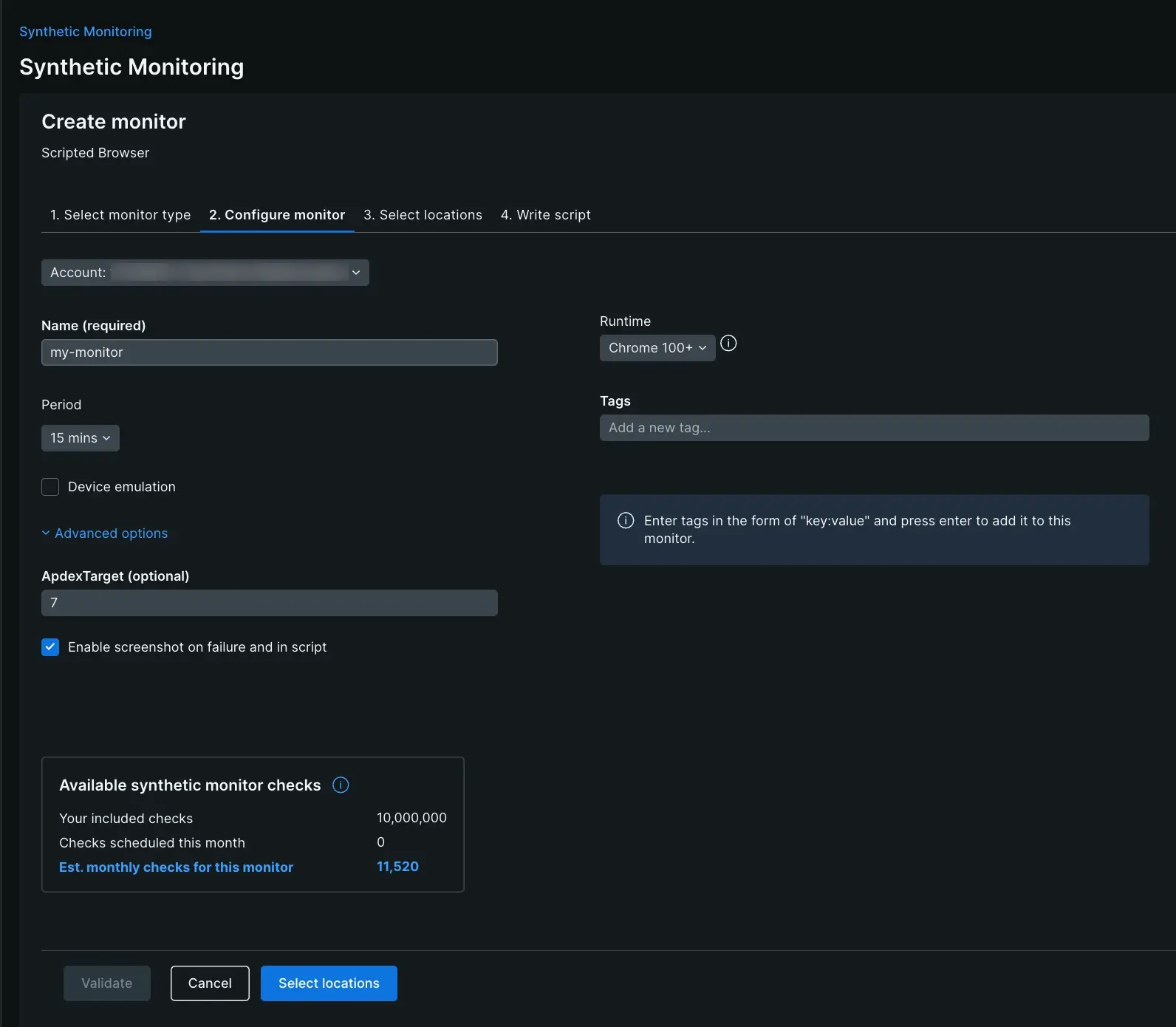The width and height of the screenshot is (1176, 1027).
Task: Focus the Name input field
Action: coord(270,352)
